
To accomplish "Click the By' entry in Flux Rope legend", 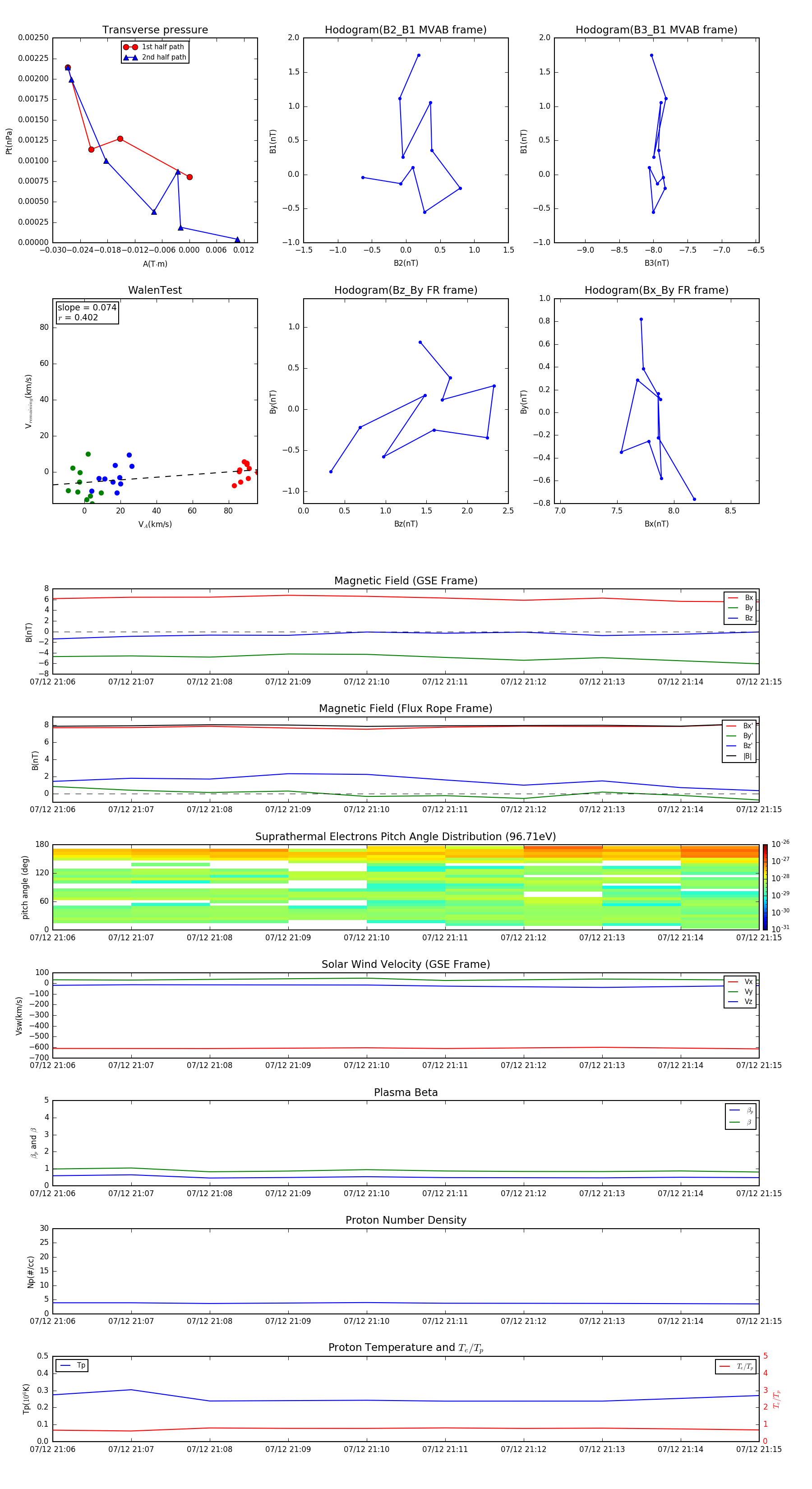I will (x=740, y=736).
